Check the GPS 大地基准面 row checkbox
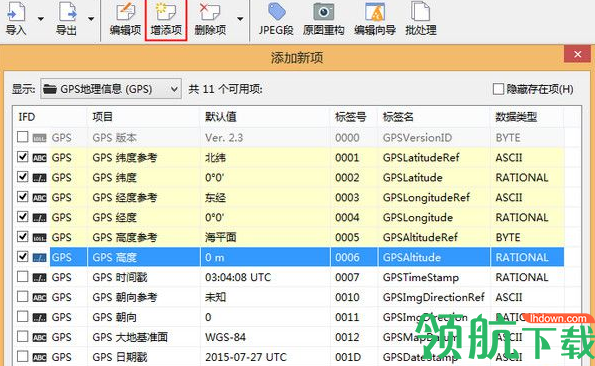The image size is (595, 366). point(23,336)
